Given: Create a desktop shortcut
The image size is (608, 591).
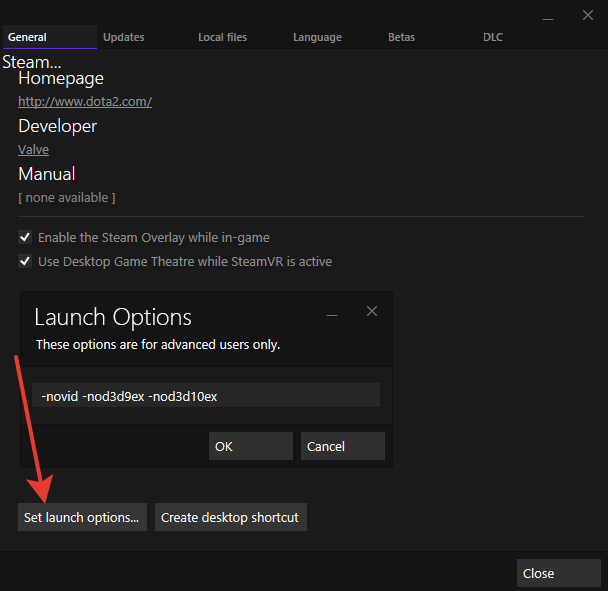Looking at the screenshot, I should (x=230, y=517).
